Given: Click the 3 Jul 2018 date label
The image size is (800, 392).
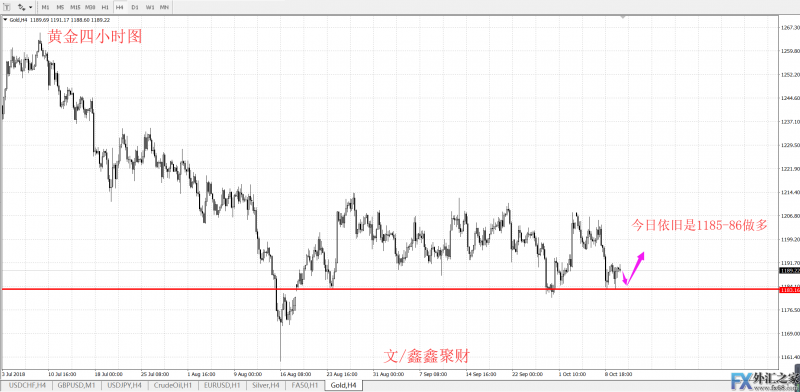Looking at the screenshot, I should coord(13,374).
